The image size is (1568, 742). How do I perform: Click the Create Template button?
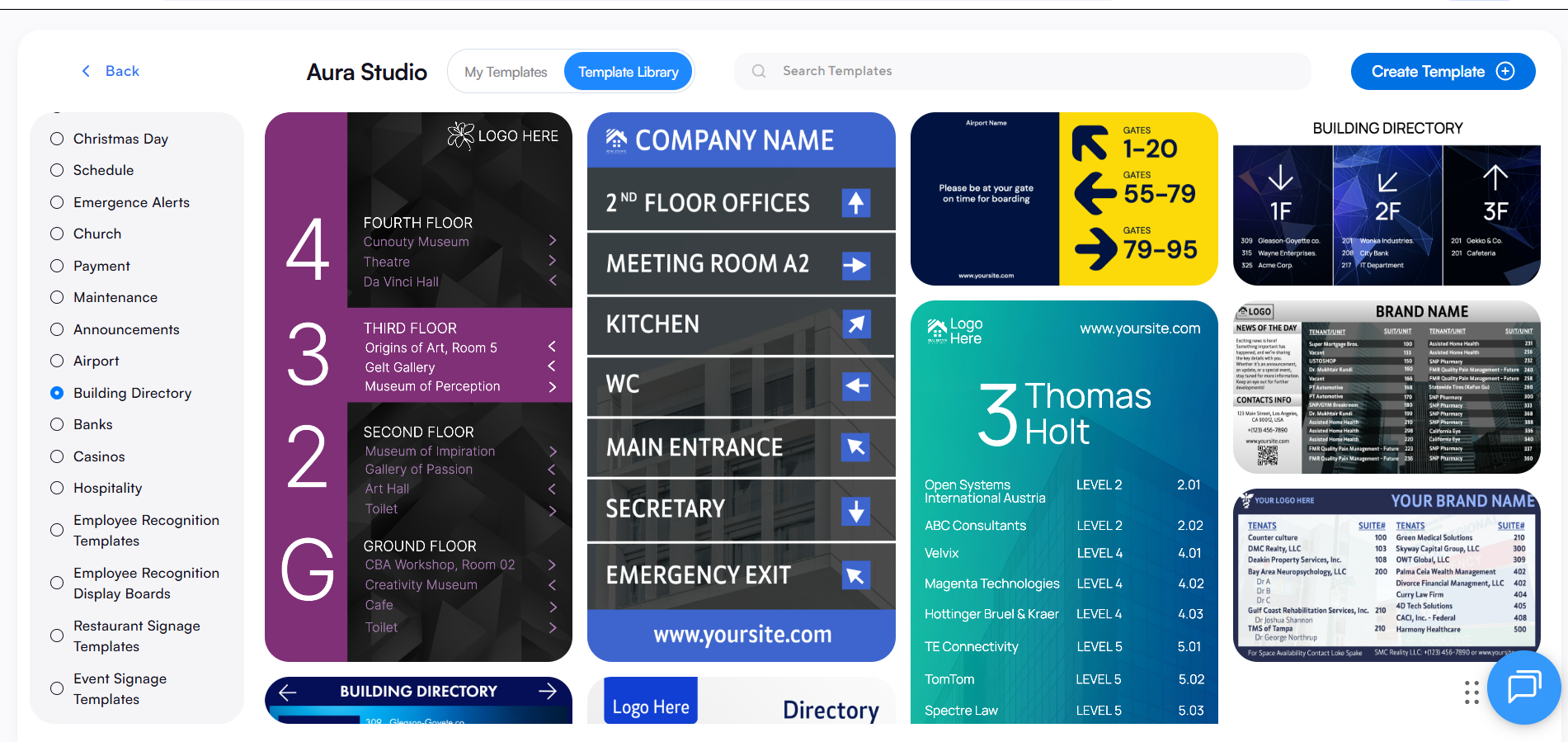(1443, 71)
